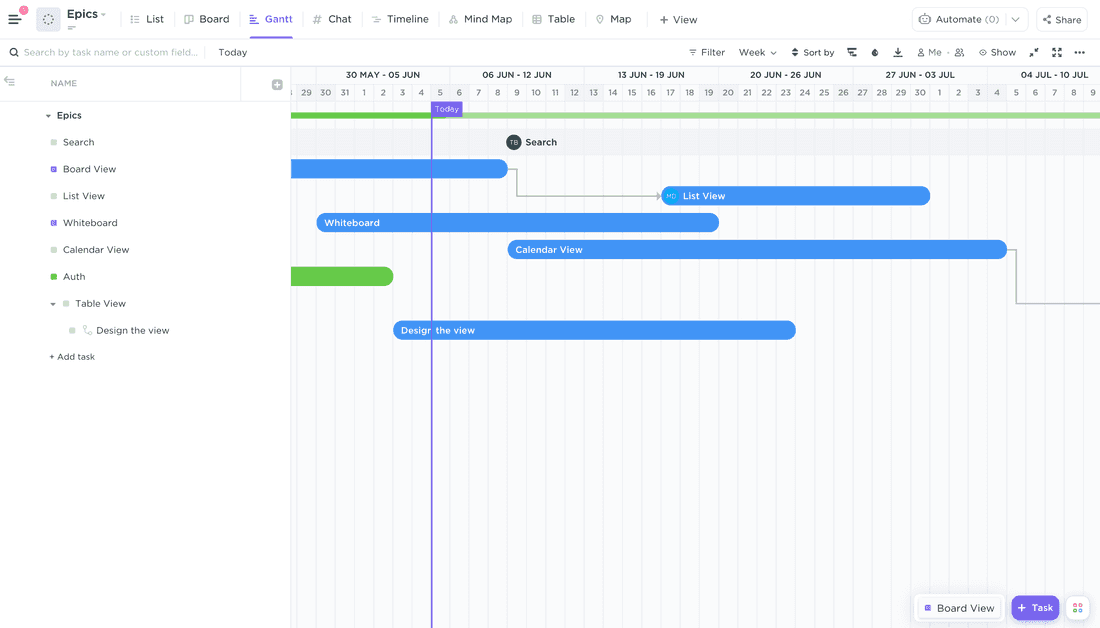The height and width of the screenshot is (628, 1100).
Task: Click the collapse-view arrows icon near Show
Action: coord(1032,51)
